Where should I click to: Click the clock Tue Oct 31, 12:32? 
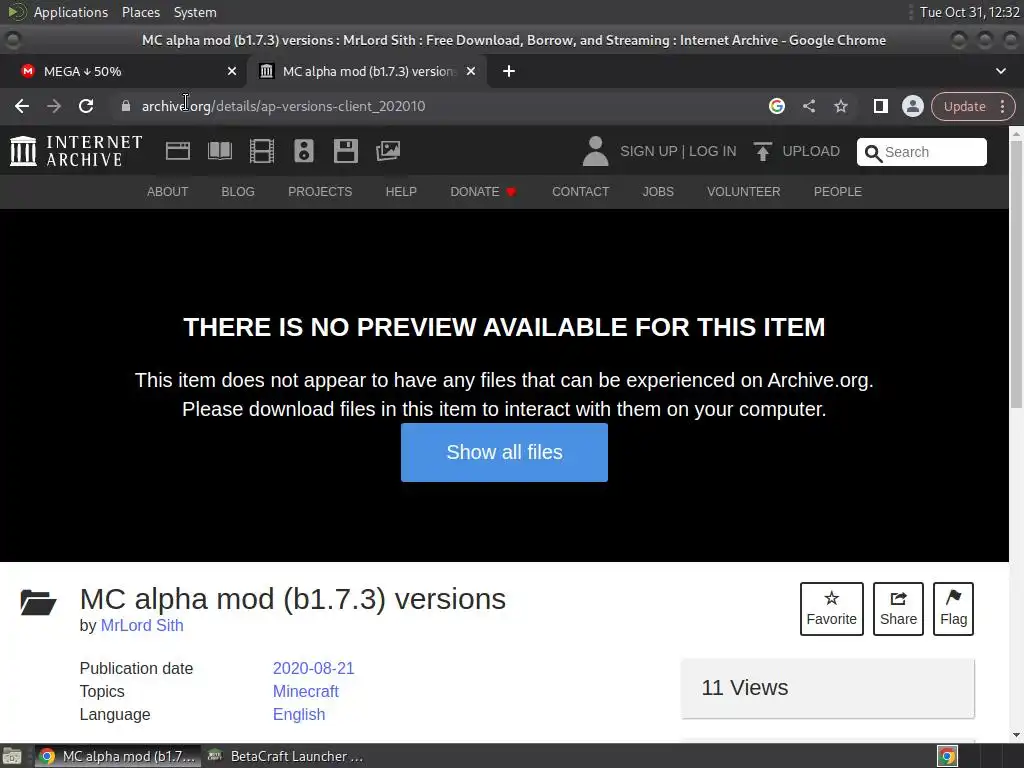(x=969, y=12)
